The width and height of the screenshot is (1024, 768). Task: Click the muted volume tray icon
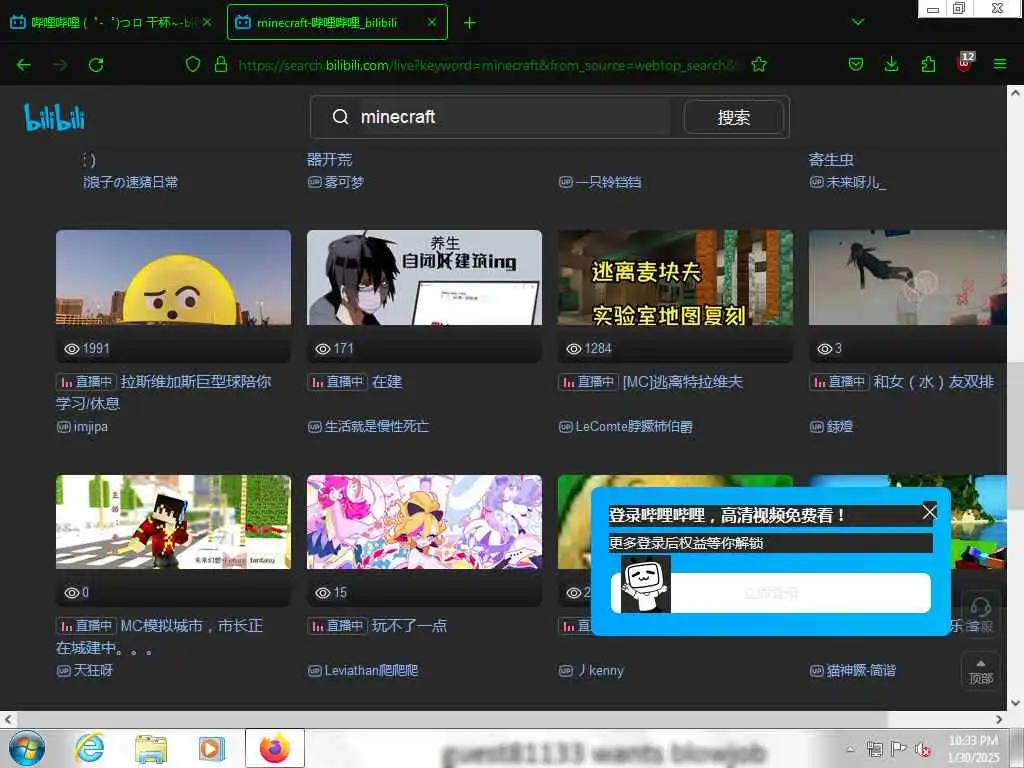(923, 748)
